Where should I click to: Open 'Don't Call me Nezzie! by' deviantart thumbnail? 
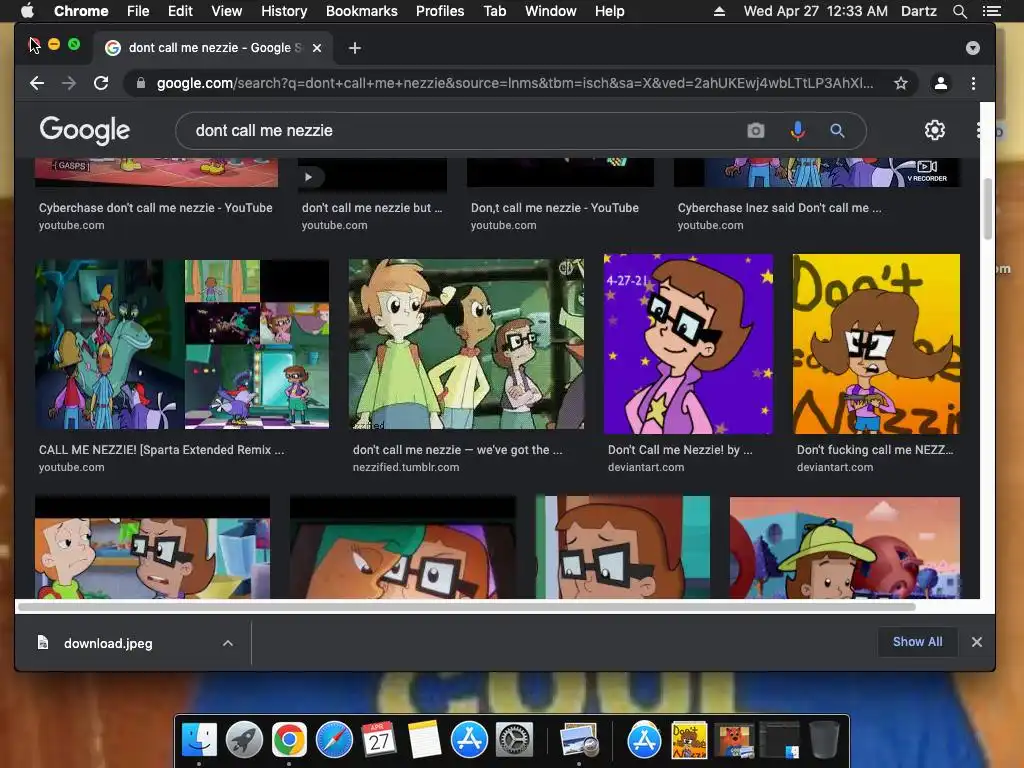[x=688, y=344]
